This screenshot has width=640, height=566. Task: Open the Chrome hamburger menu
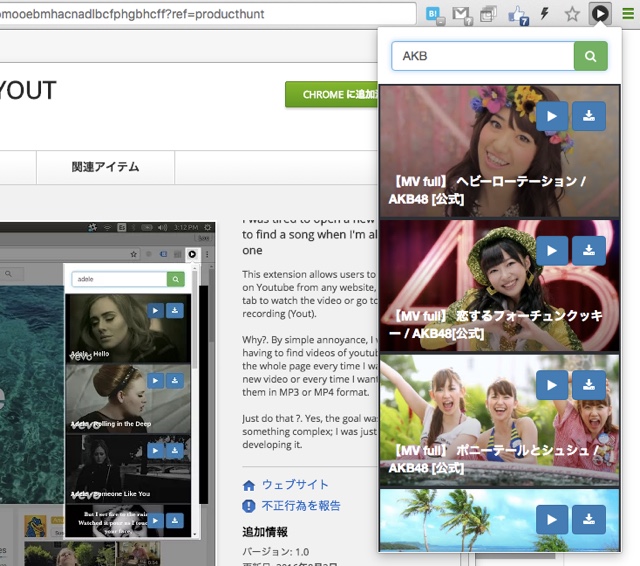pyautogui.click(x=628, y=14)
